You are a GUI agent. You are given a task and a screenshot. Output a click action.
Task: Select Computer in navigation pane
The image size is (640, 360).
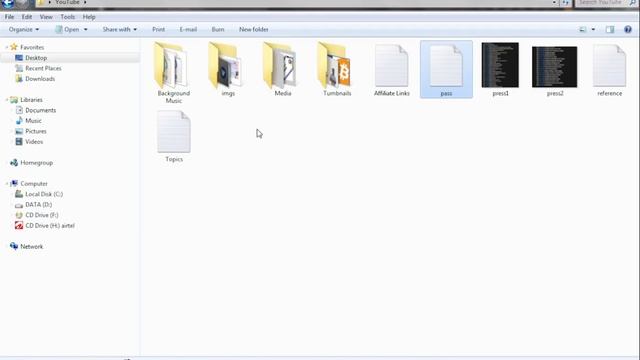[33, 184]
